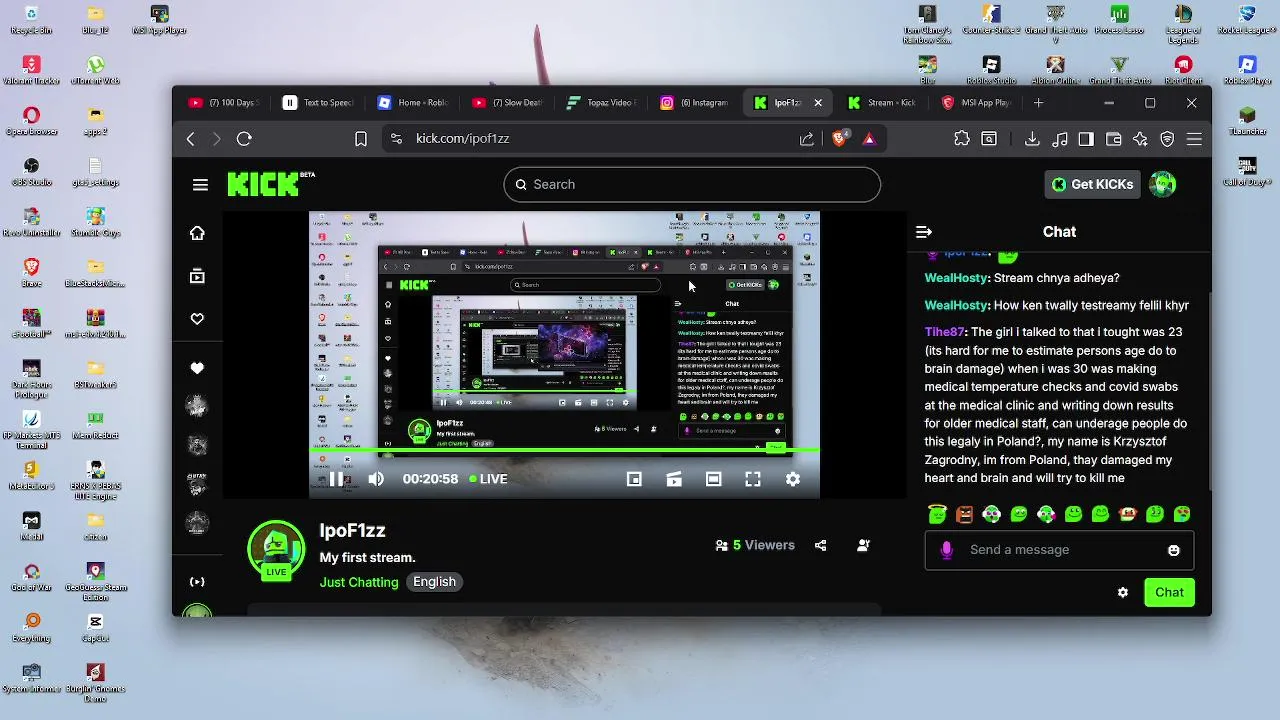Image resolution: width=1280 pixels, height=720 pixels.
Task: Bookmark this page
Action: [x=361, y=139]
